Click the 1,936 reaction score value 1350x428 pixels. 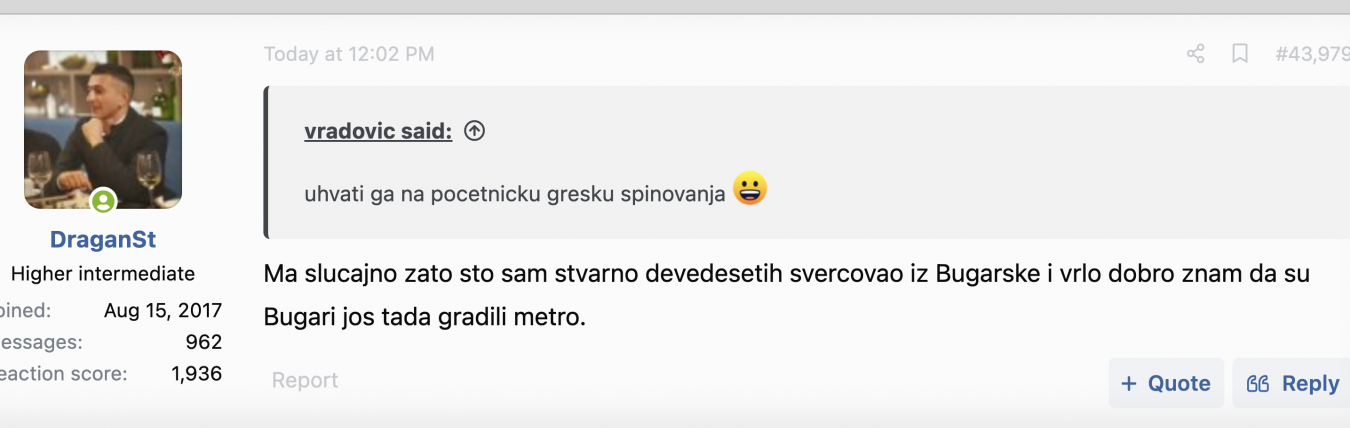(x=196, y=374)
